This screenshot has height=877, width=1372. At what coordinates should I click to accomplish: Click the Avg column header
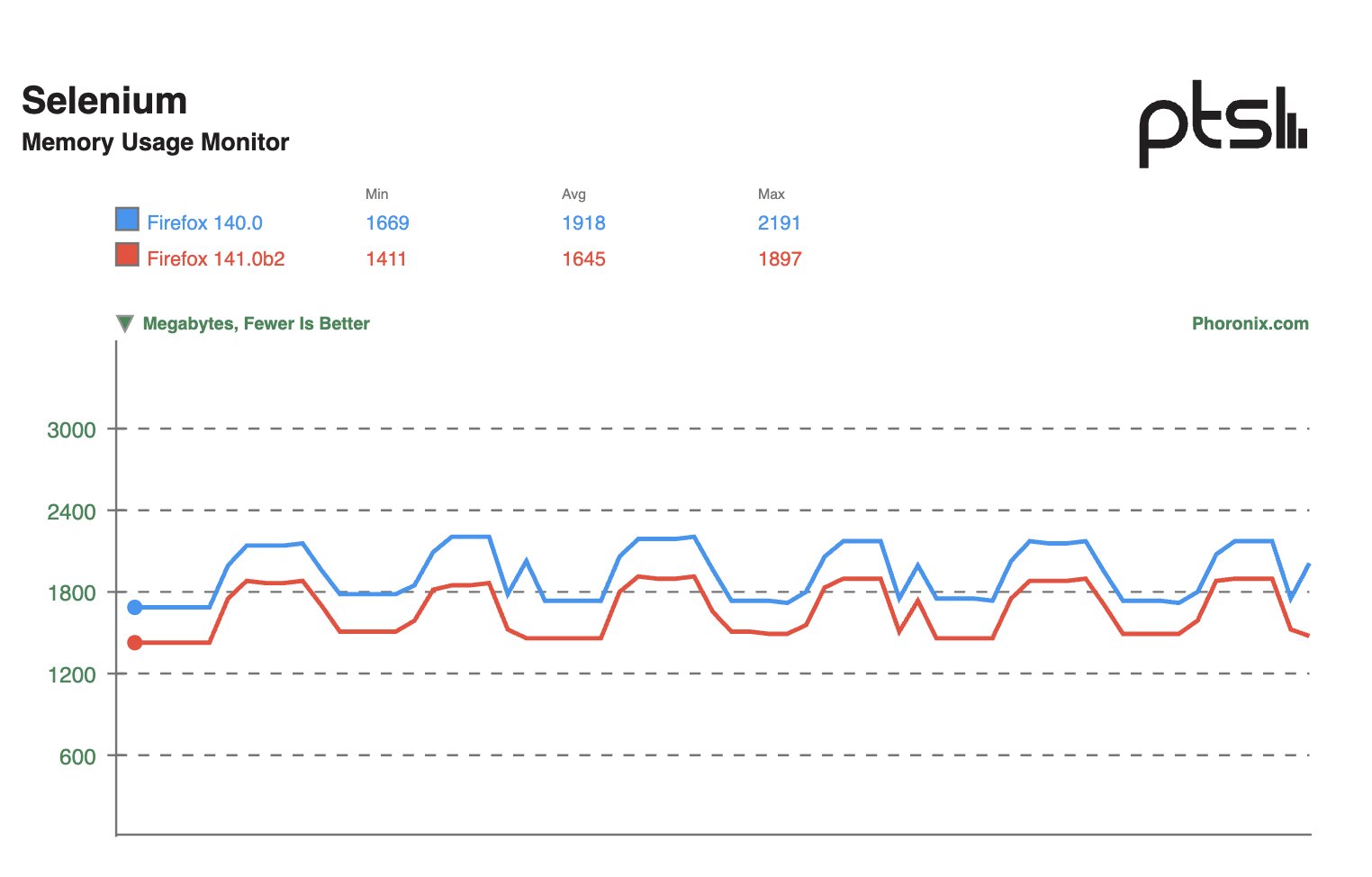pos(573,194)
